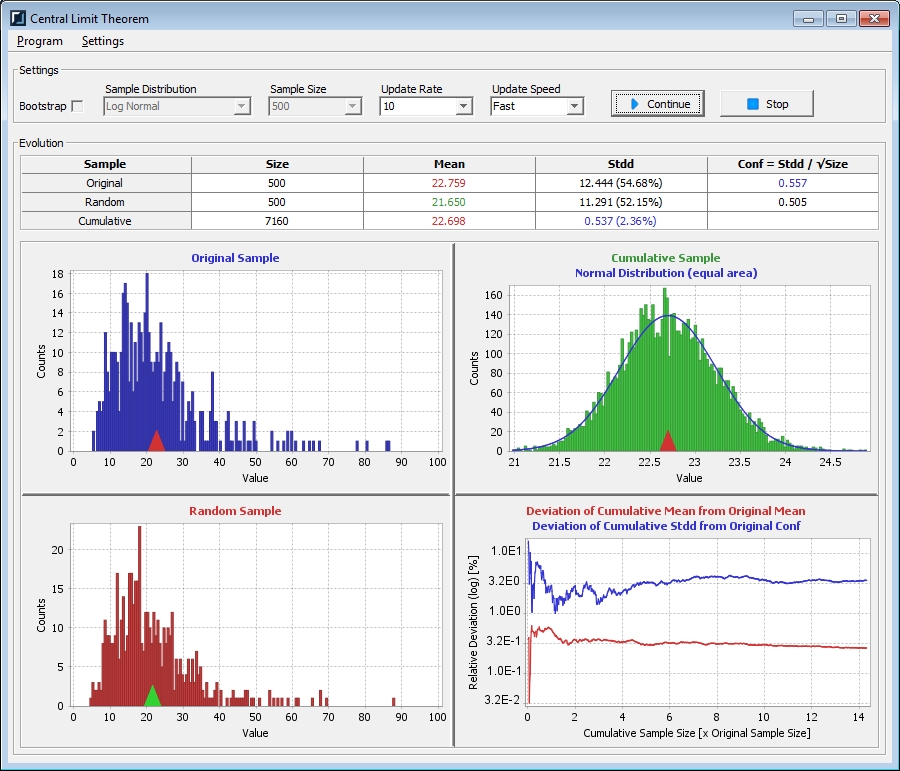This screenshot has width=900, height=771.
Task: Click the Random Sample chart title
Action: 235,511
